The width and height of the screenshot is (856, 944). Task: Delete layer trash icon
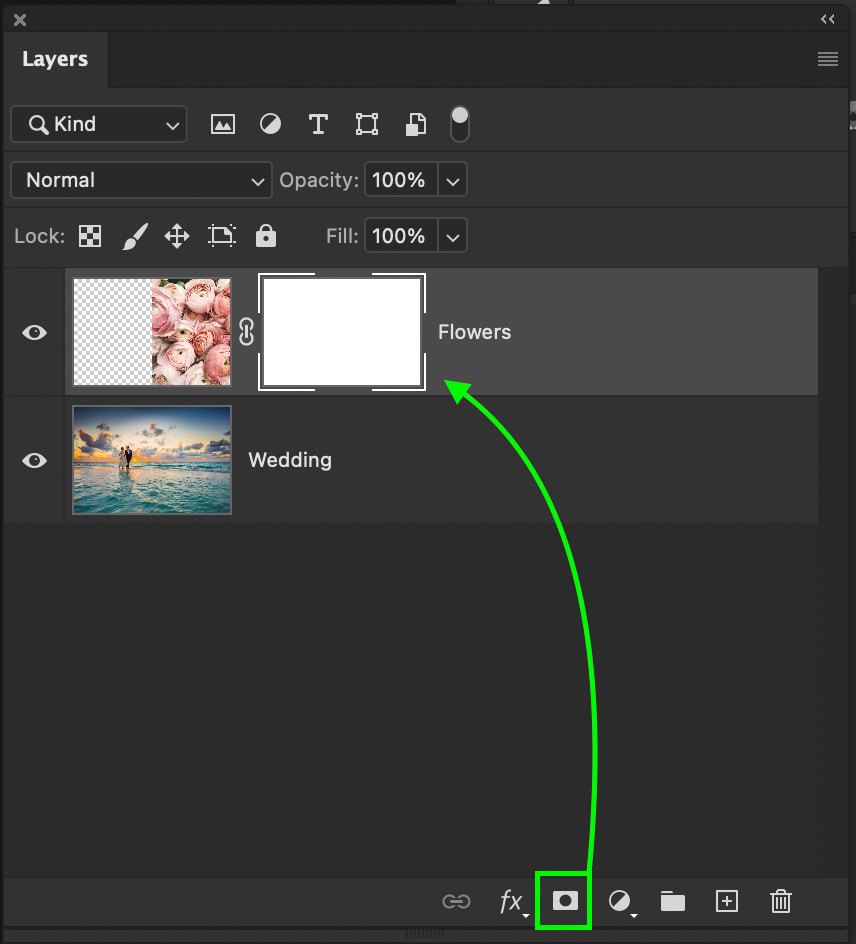pos(781,901)
